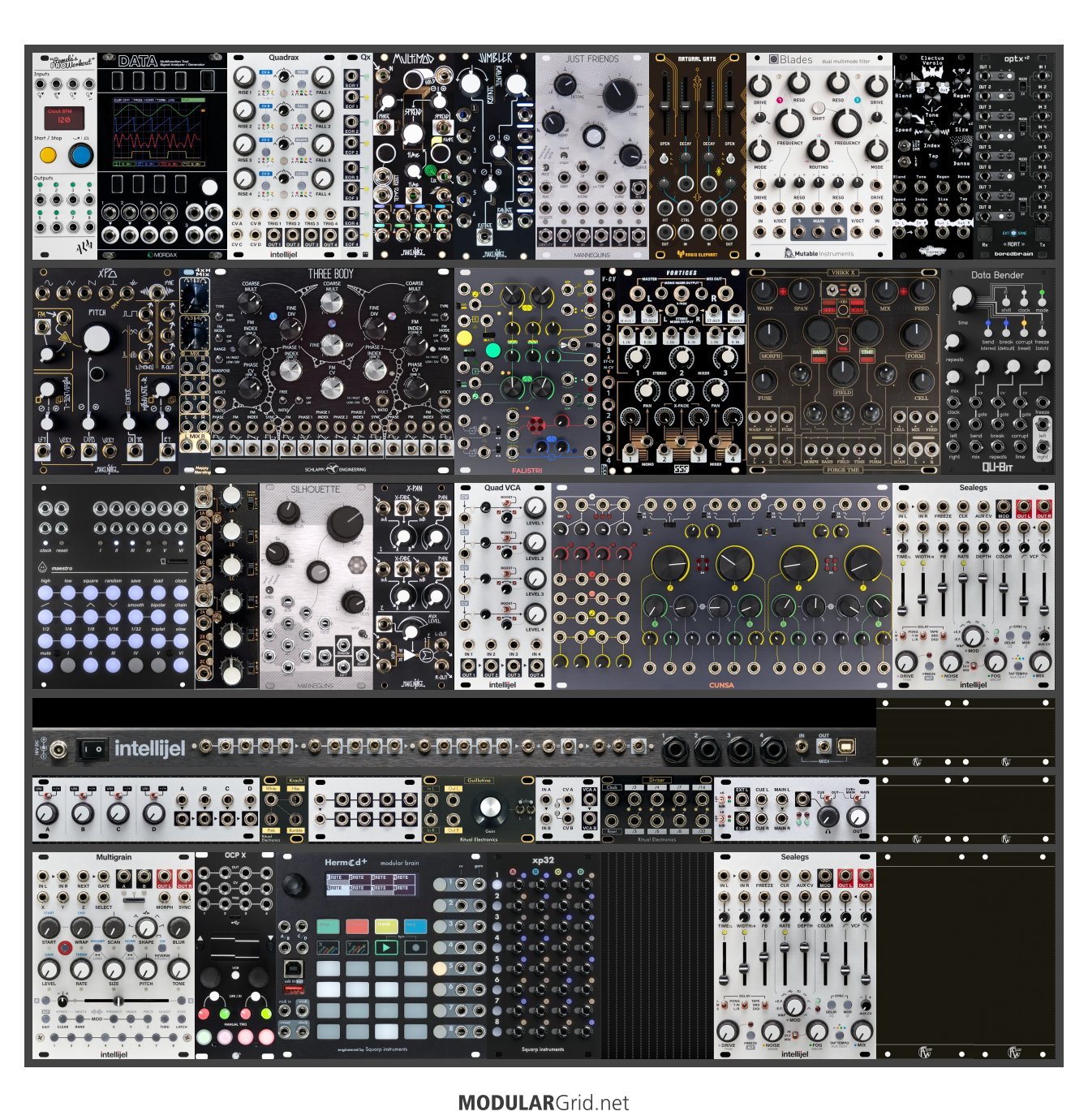This screenshot has width=1088, height=1120.
Task: Click the Hermod+ green play button
Action: (387, 947)
